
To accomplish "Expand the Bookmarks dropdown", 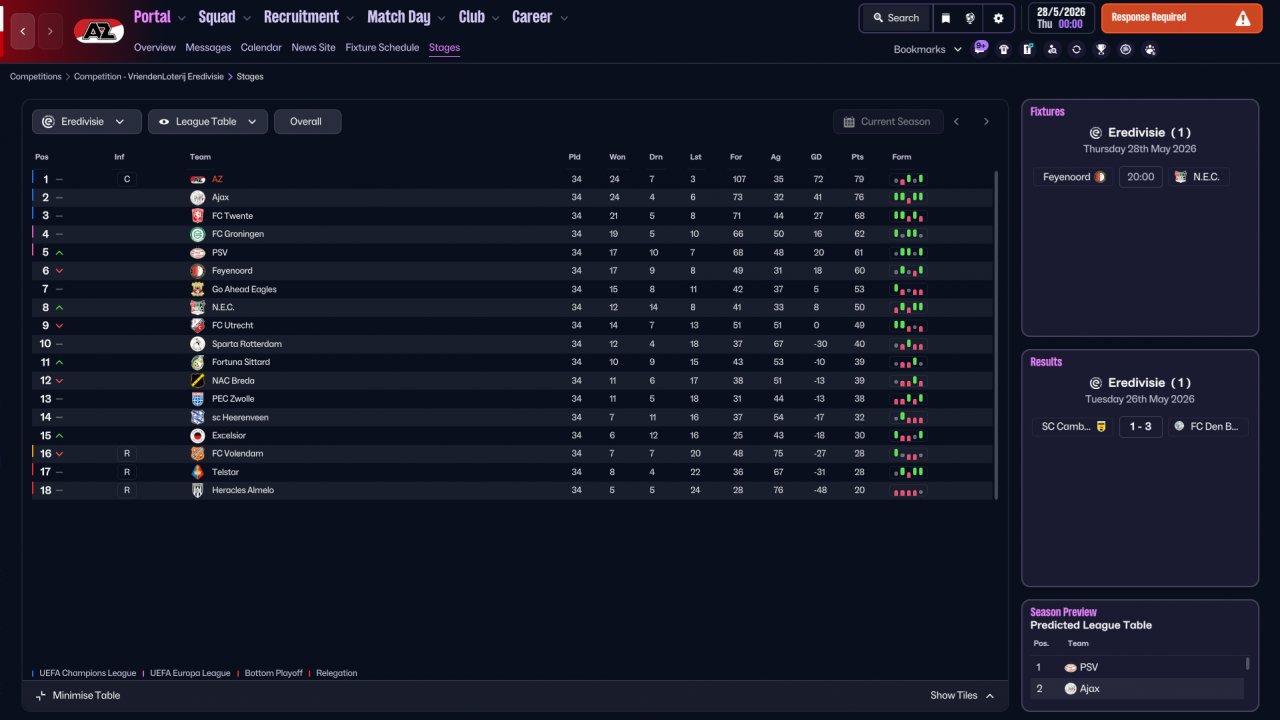I will click(927, 49).
